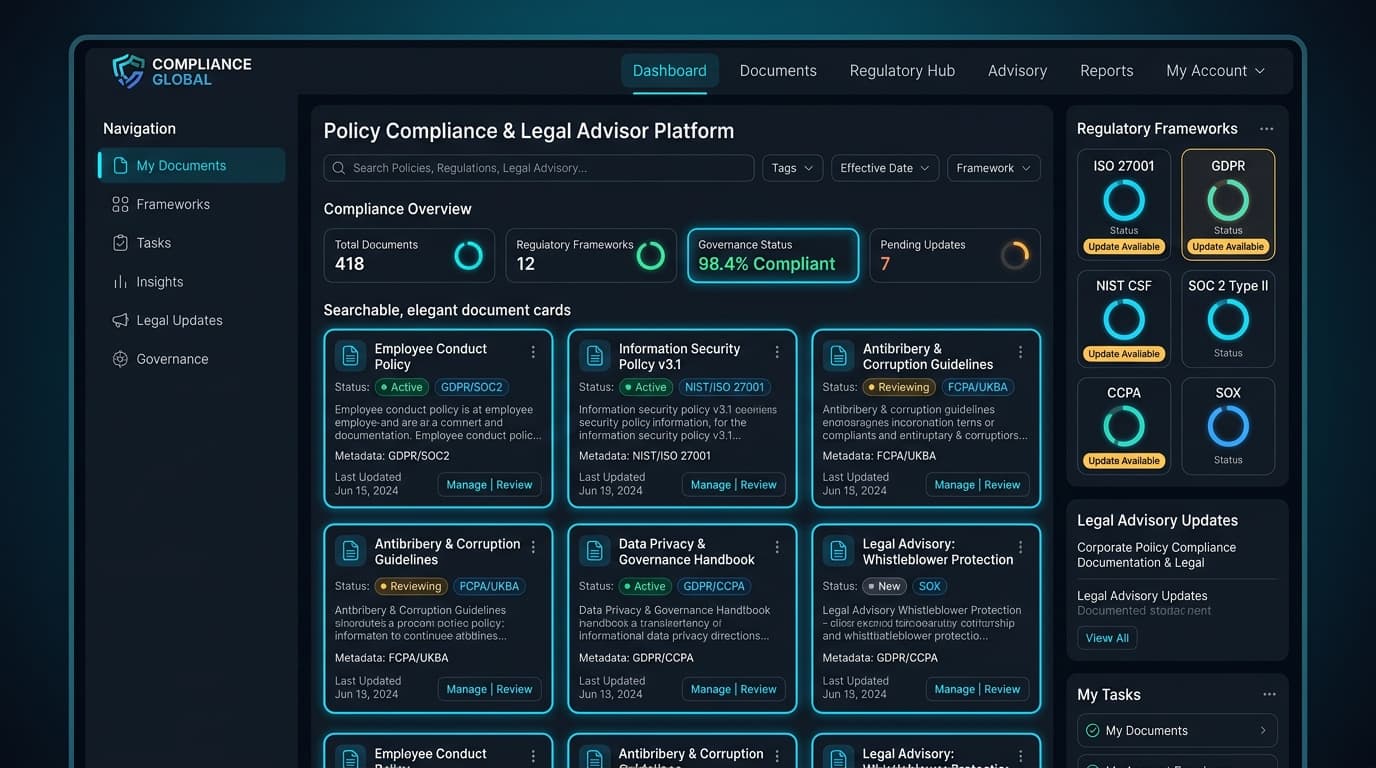This screenshot has width=1376, height=768.
Task: Click the Pending Updates ring indicator
Action: point(1015,255)
